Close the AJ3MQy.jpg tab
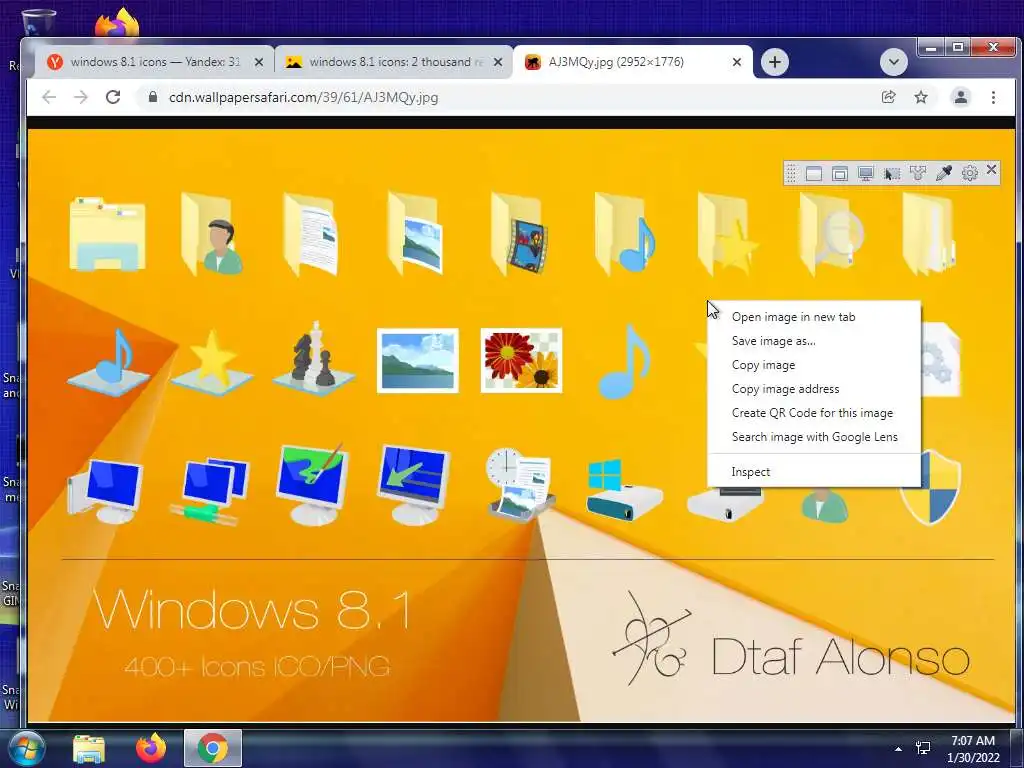This screenshot has width=1024, height=768. tap(737, 62)
